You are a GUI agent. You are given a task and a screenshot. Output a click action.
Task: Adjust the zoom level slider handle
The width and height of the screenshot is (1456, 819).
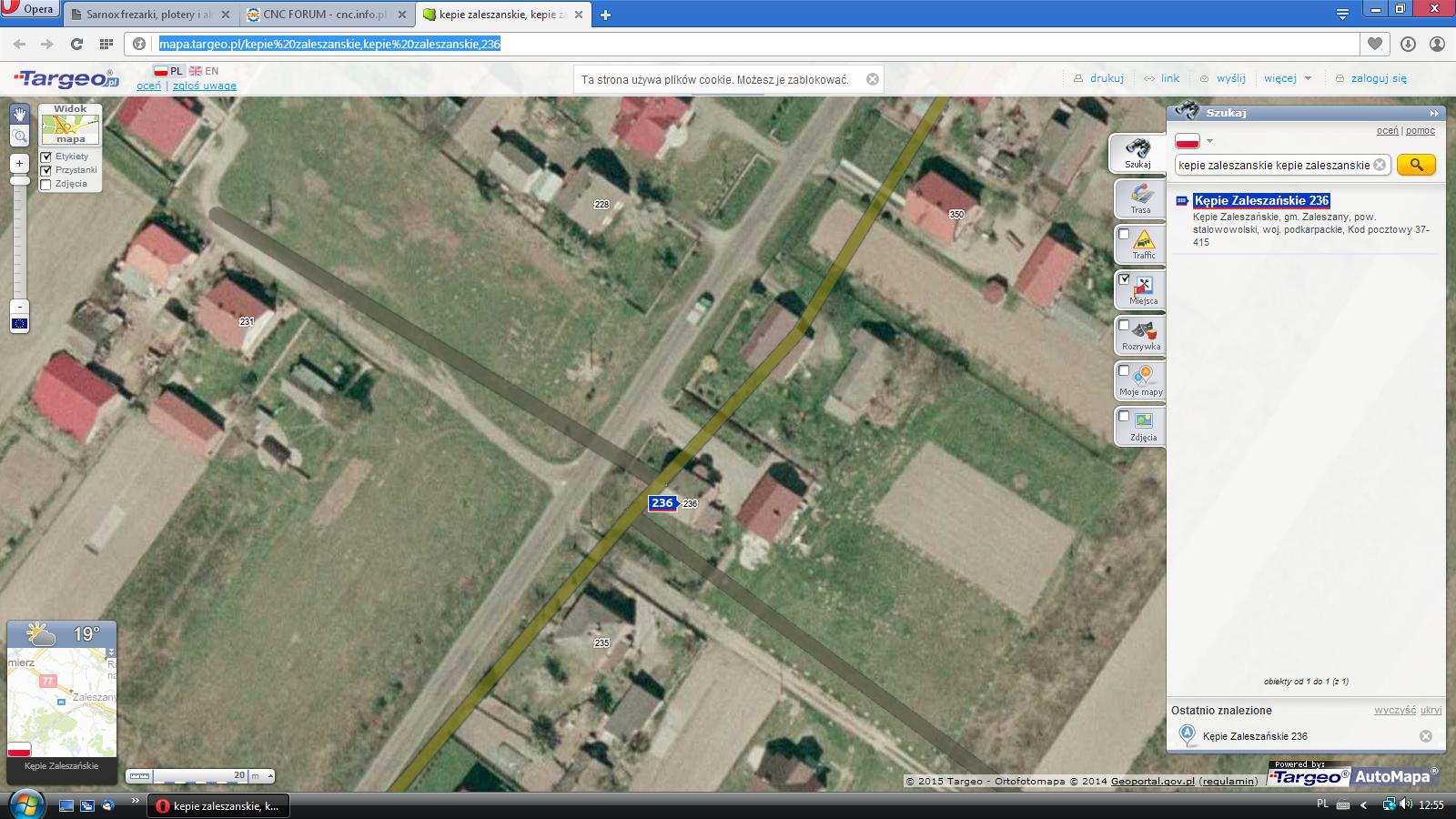(19, 182)
